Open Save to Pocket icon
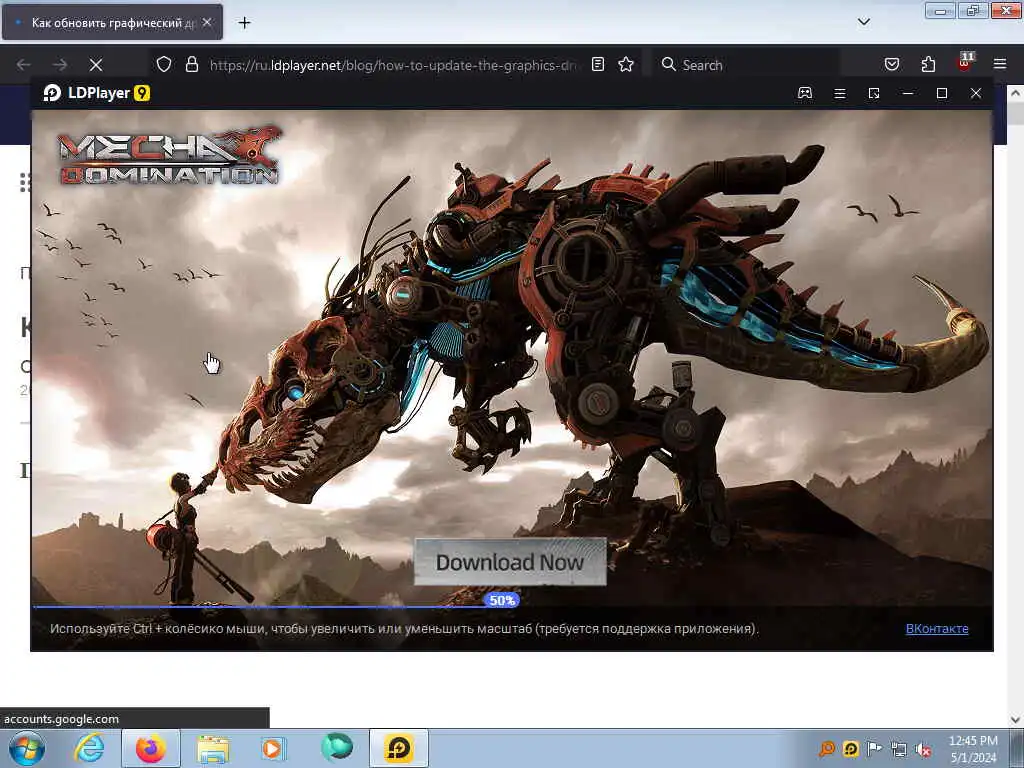 click(891, 64)
